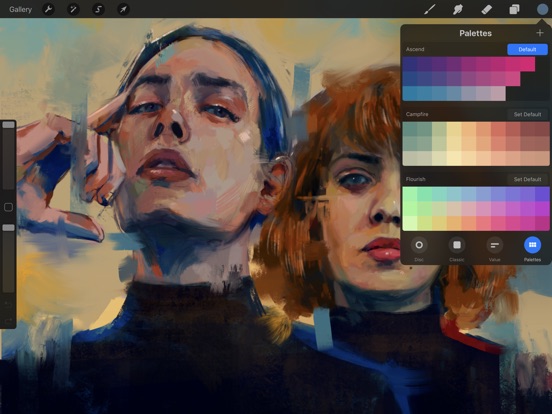Click the Ascend palette name

pos(415,49)
